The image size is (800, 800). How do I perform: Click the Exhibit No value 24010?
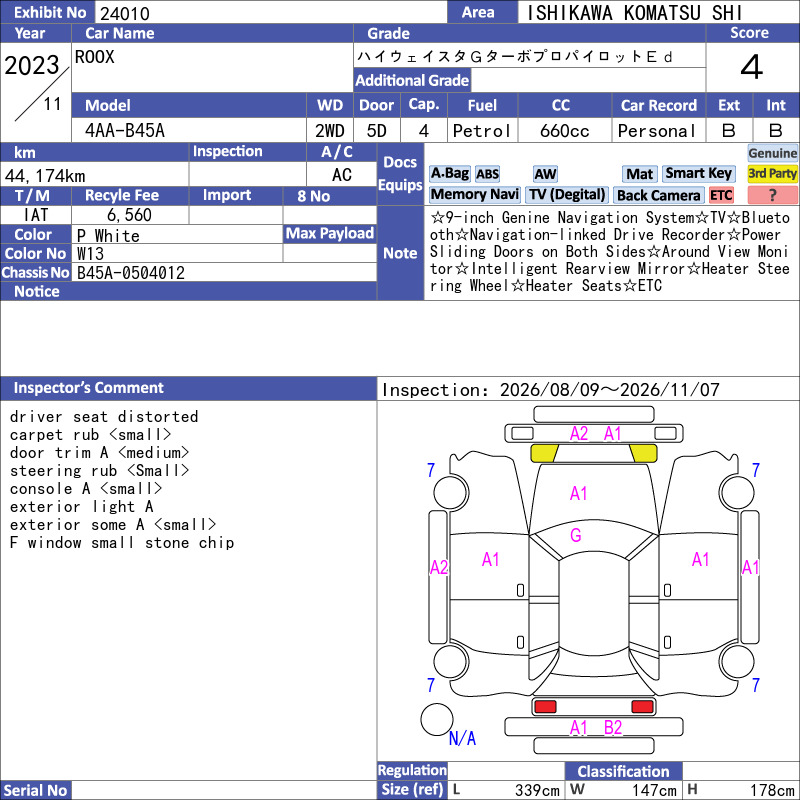[x=125, y=14]
